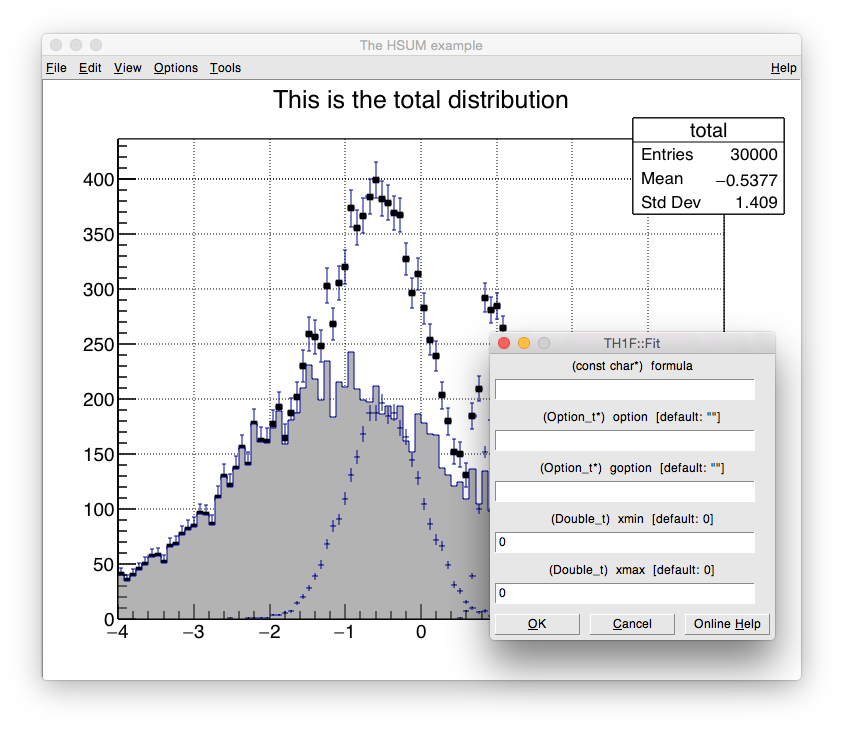Open the Tools menu

(x=225, y=68)
